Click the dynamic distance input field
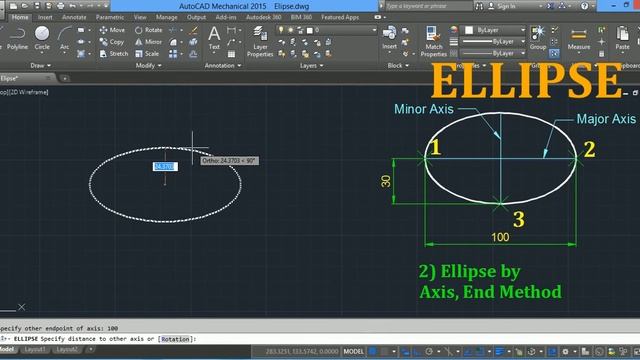 coord(165,167)
